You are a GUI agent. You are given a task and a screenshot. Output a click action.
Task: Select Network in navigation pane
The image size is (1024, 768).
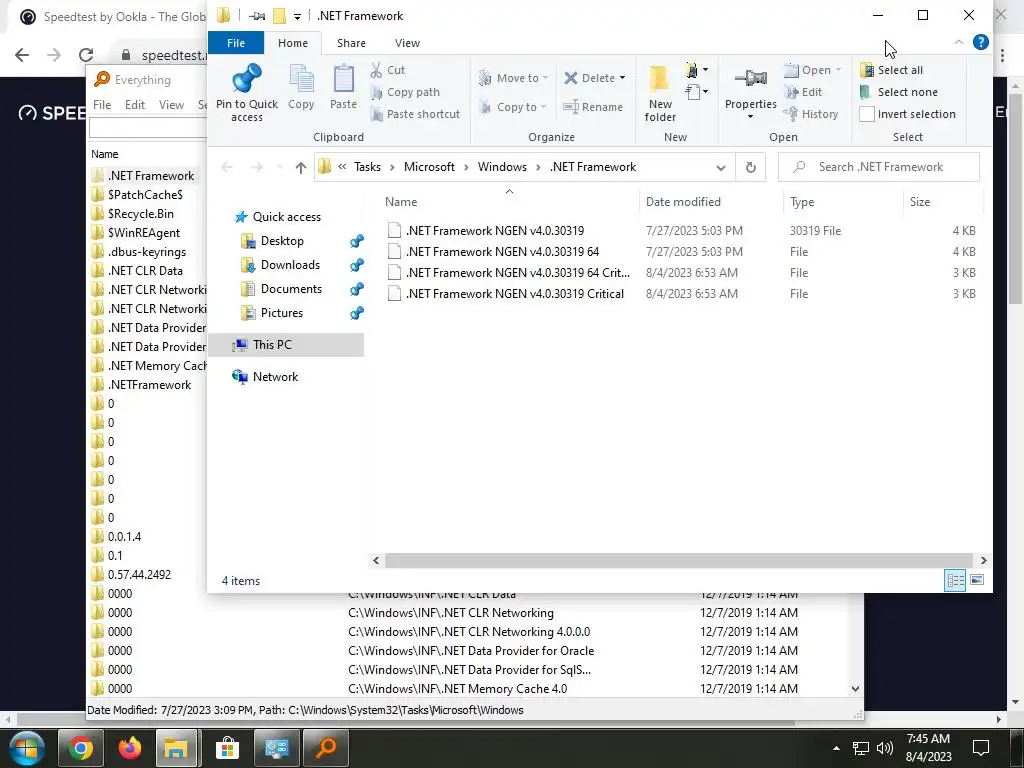point(275,377)
